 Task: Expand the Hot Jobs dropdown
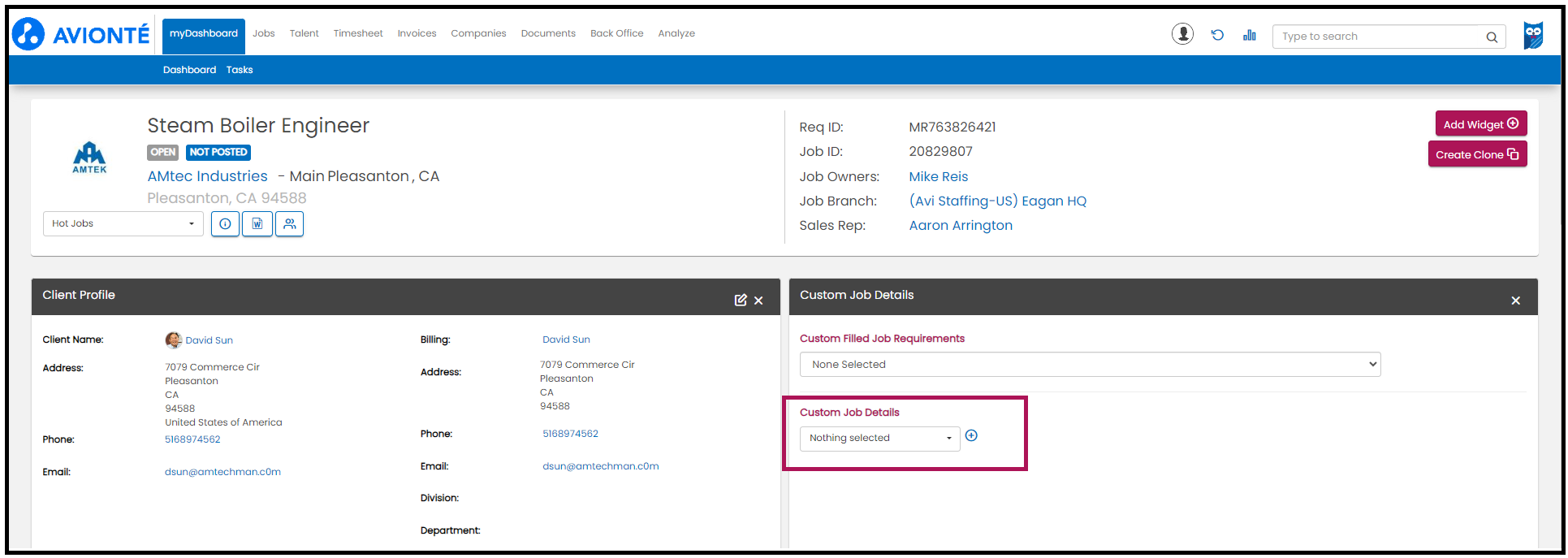123,224
